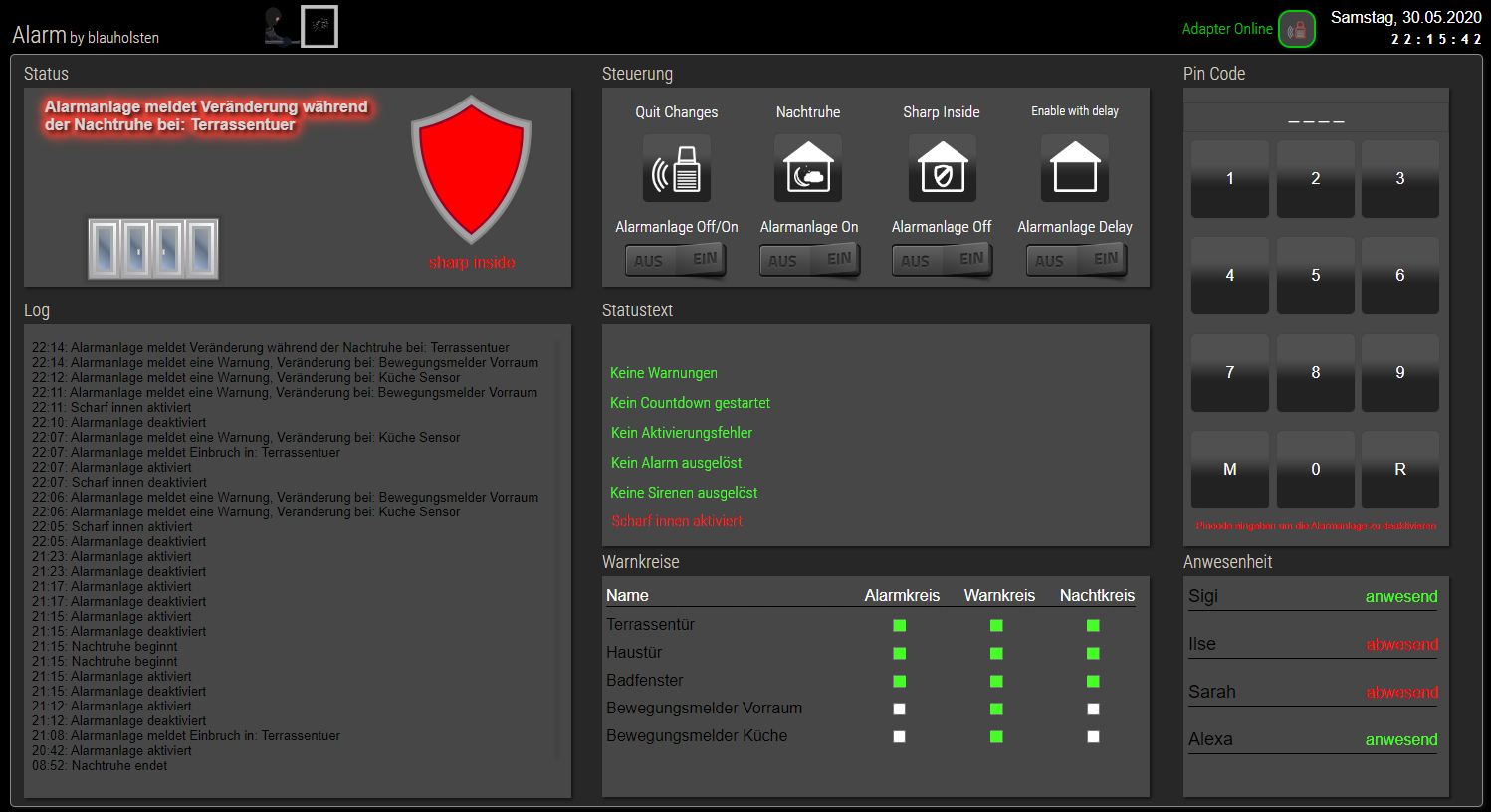The height and width of the screenshot is (812, 1491).
Task: Click the red shield alarm status icon
Action: tap(471, 169)
